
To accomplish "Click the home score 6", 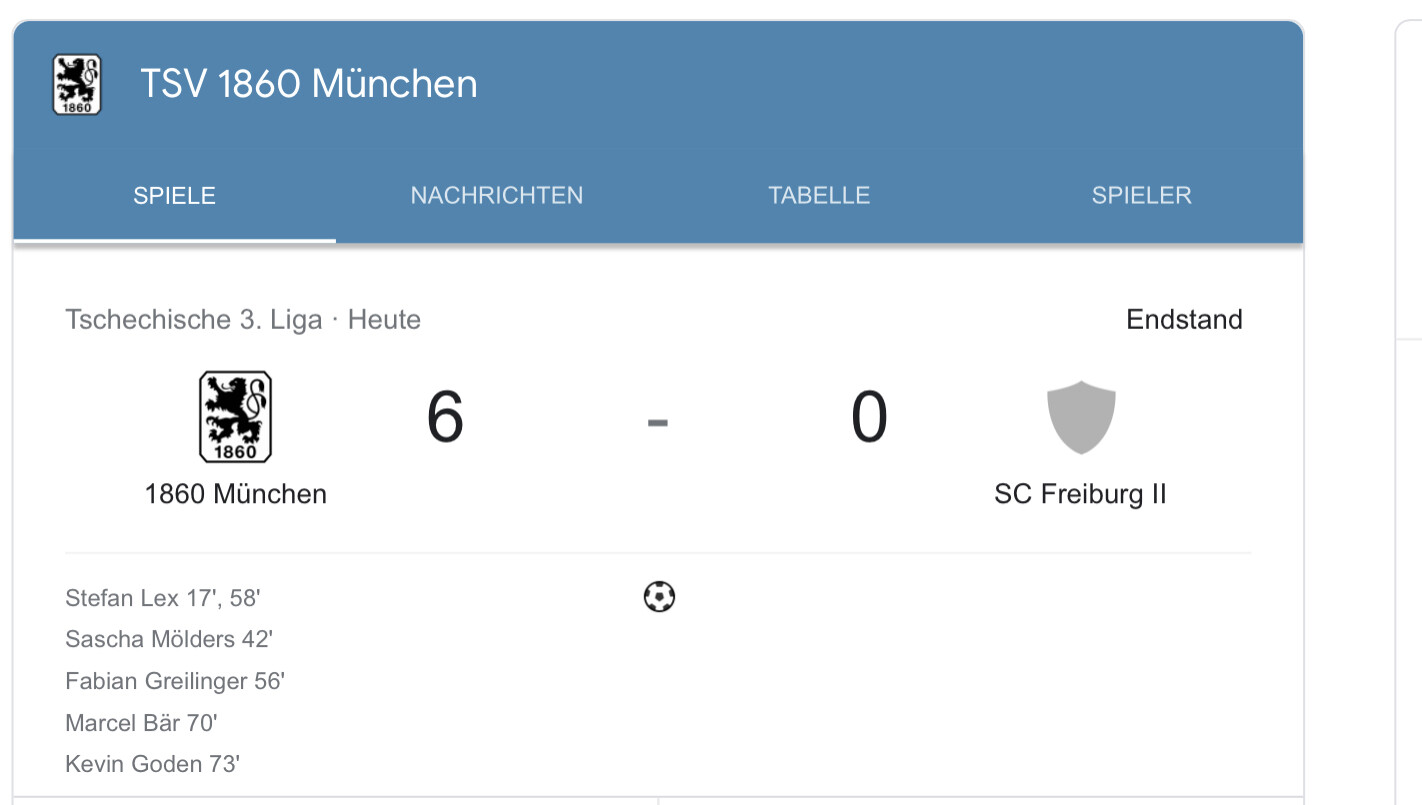I will [445, 417].
